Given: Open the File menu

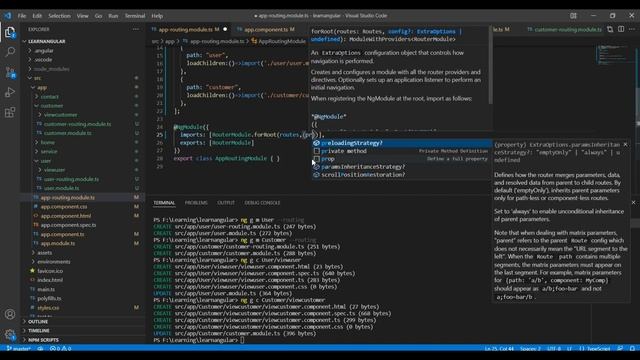Looking at the screenshot, I should click(x=22, y=16).
